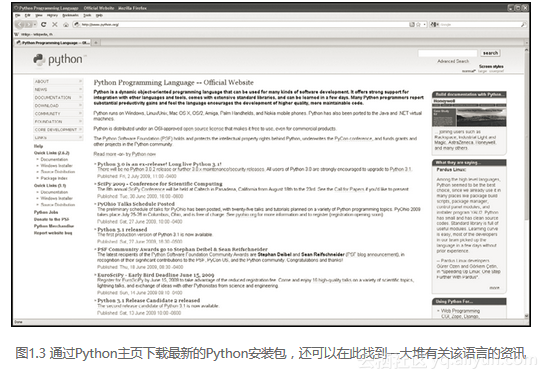This screenshot has width=548, height=380.
Task: Click the site search text field
Action: [448, 53]
